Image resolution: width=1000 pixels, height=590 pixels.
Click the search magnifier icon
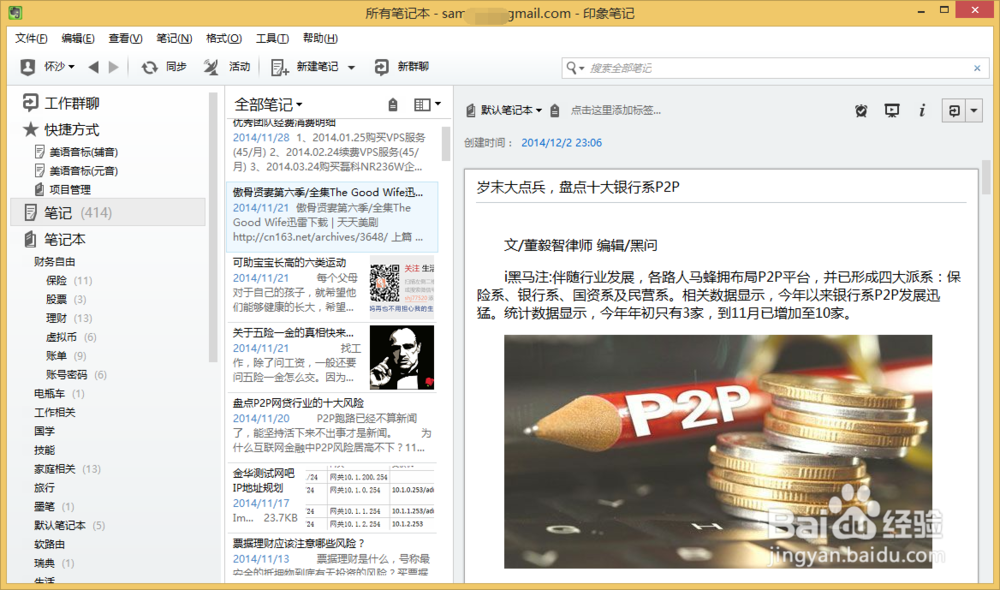point(572,68)
